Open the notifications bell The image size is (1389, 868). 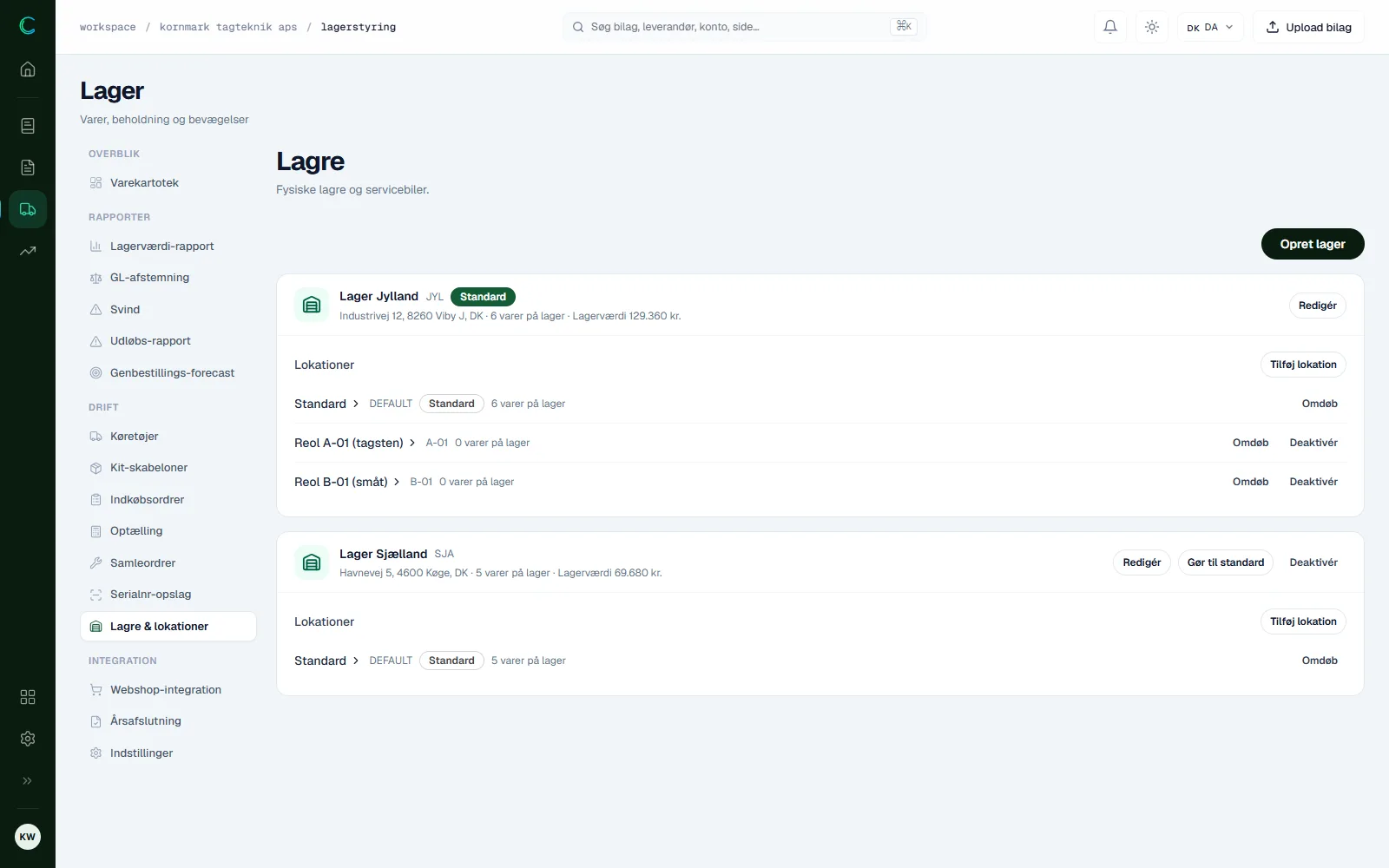(x=1110, y=27)
